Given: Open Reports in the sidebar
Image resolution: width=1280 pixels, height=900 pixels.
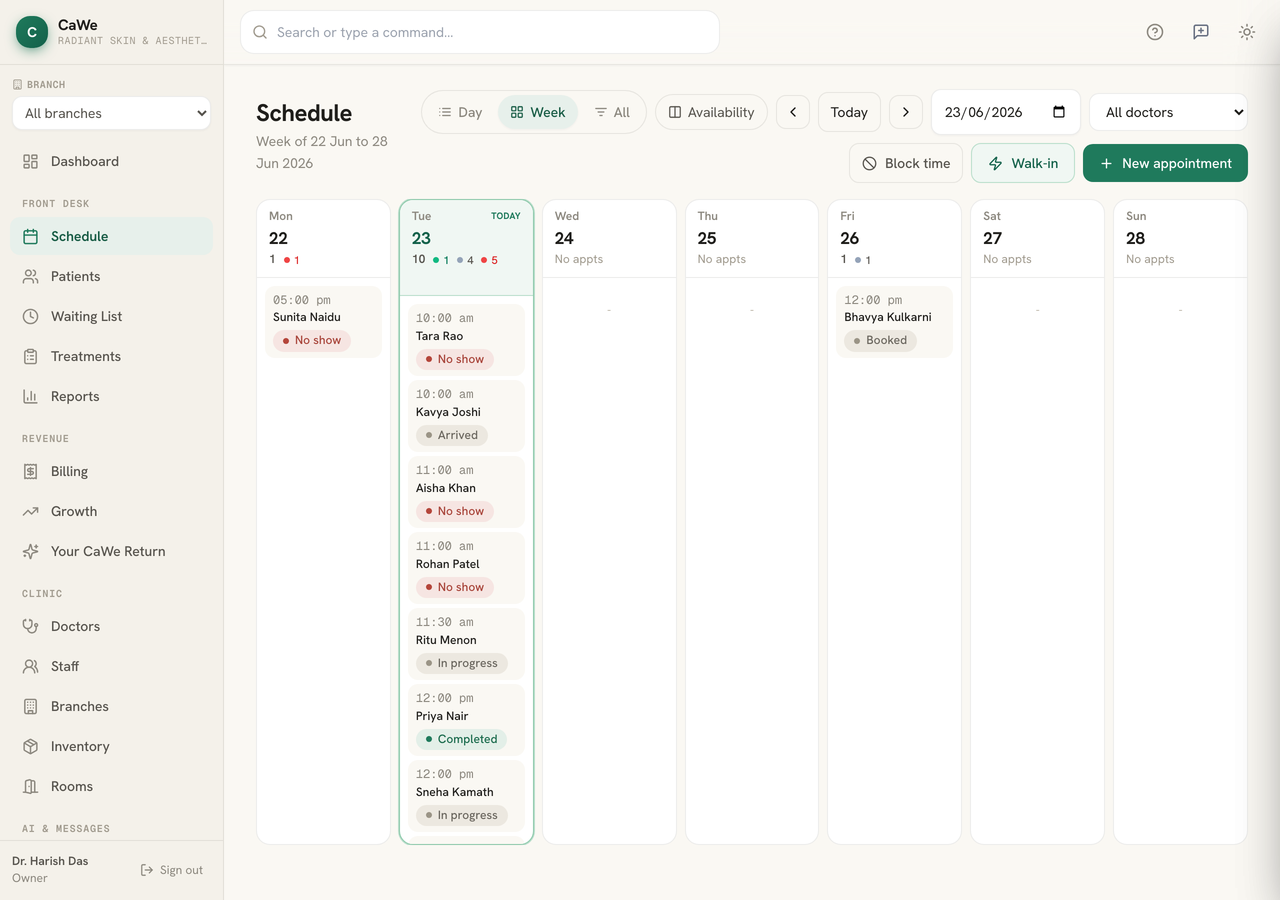Looking at the screenshot, I should [111, 396].
